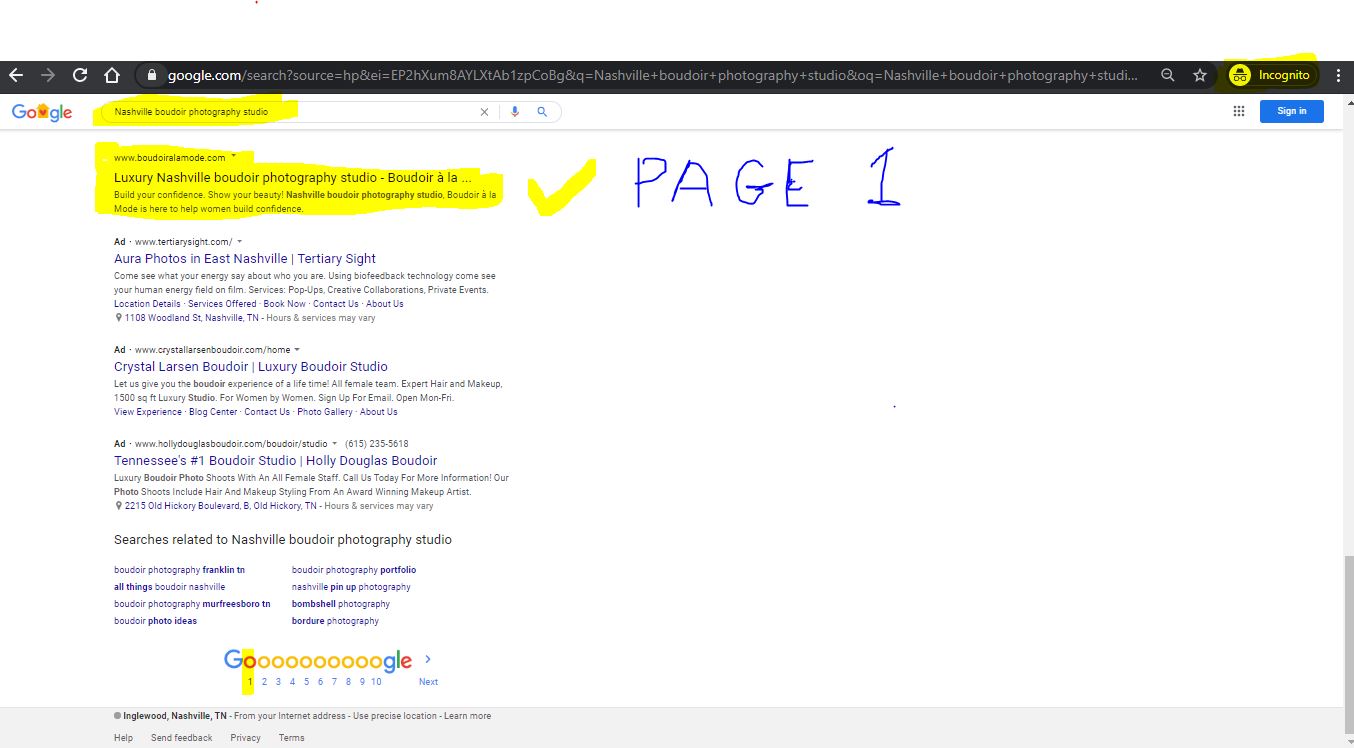Click Learn more in the location footer

[468, 716]
